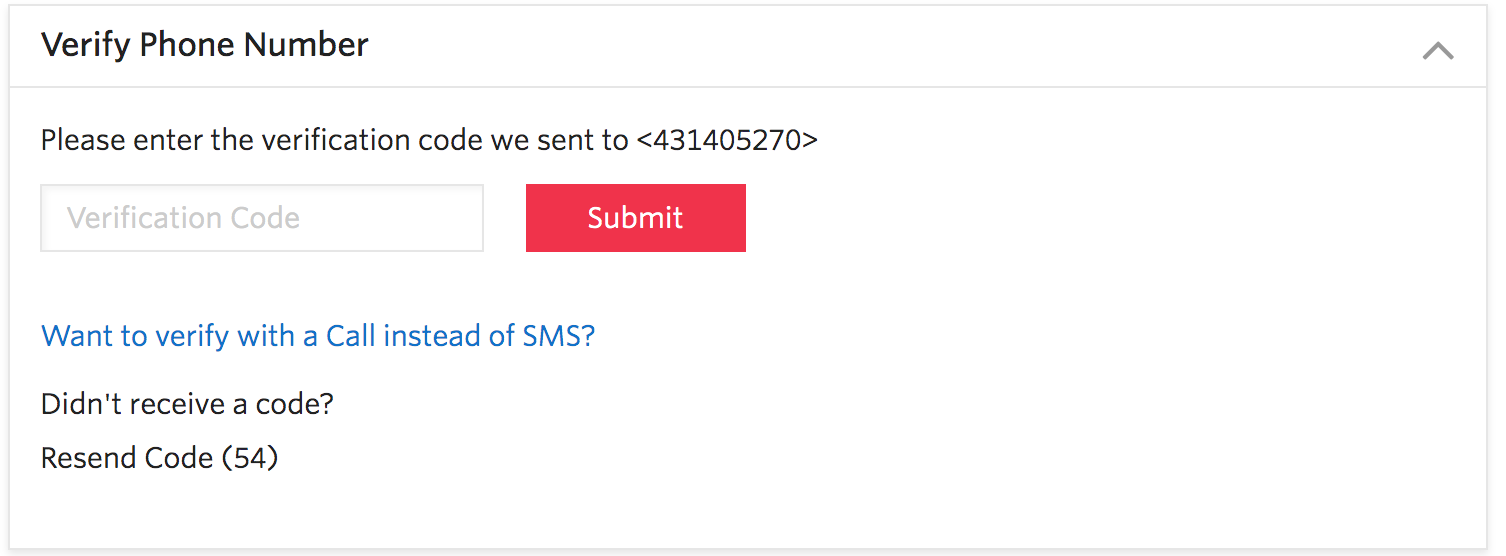The image size is (1506, 556).
Task: Click the Resend Code (54) text
Action: click(x=159, y=458)
